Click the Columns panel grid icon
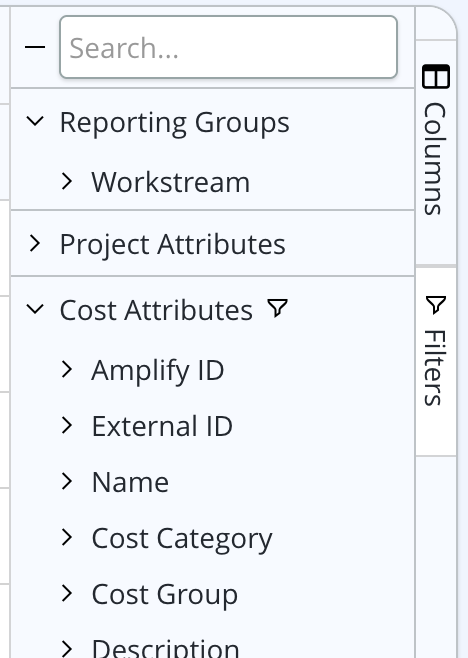 point(436,76)
